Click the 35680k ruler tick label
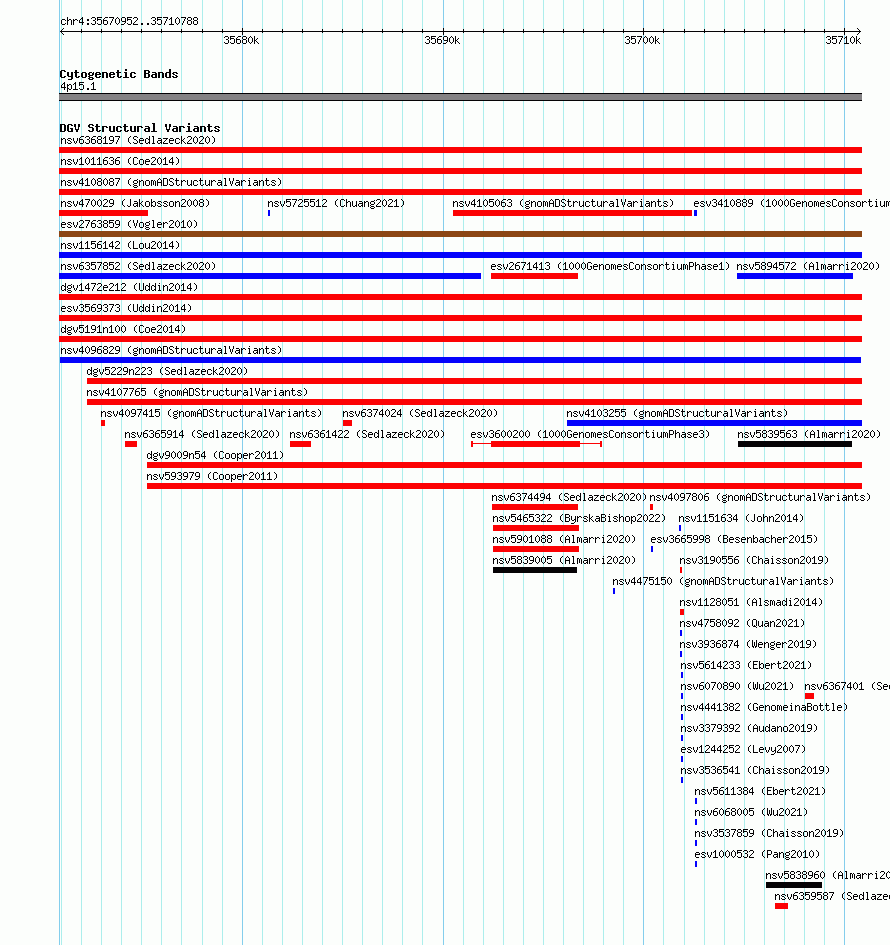This screenshot has width=890, height=945. pyautogui.click(x=241, y=40)
